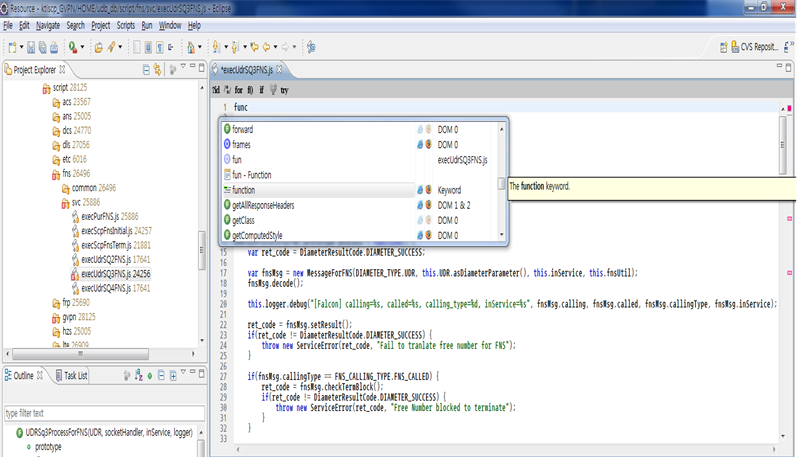Click the Save icon in toolbar
Image resolution: width=797 pixels, height=457 pixels.
pos(31,47)
